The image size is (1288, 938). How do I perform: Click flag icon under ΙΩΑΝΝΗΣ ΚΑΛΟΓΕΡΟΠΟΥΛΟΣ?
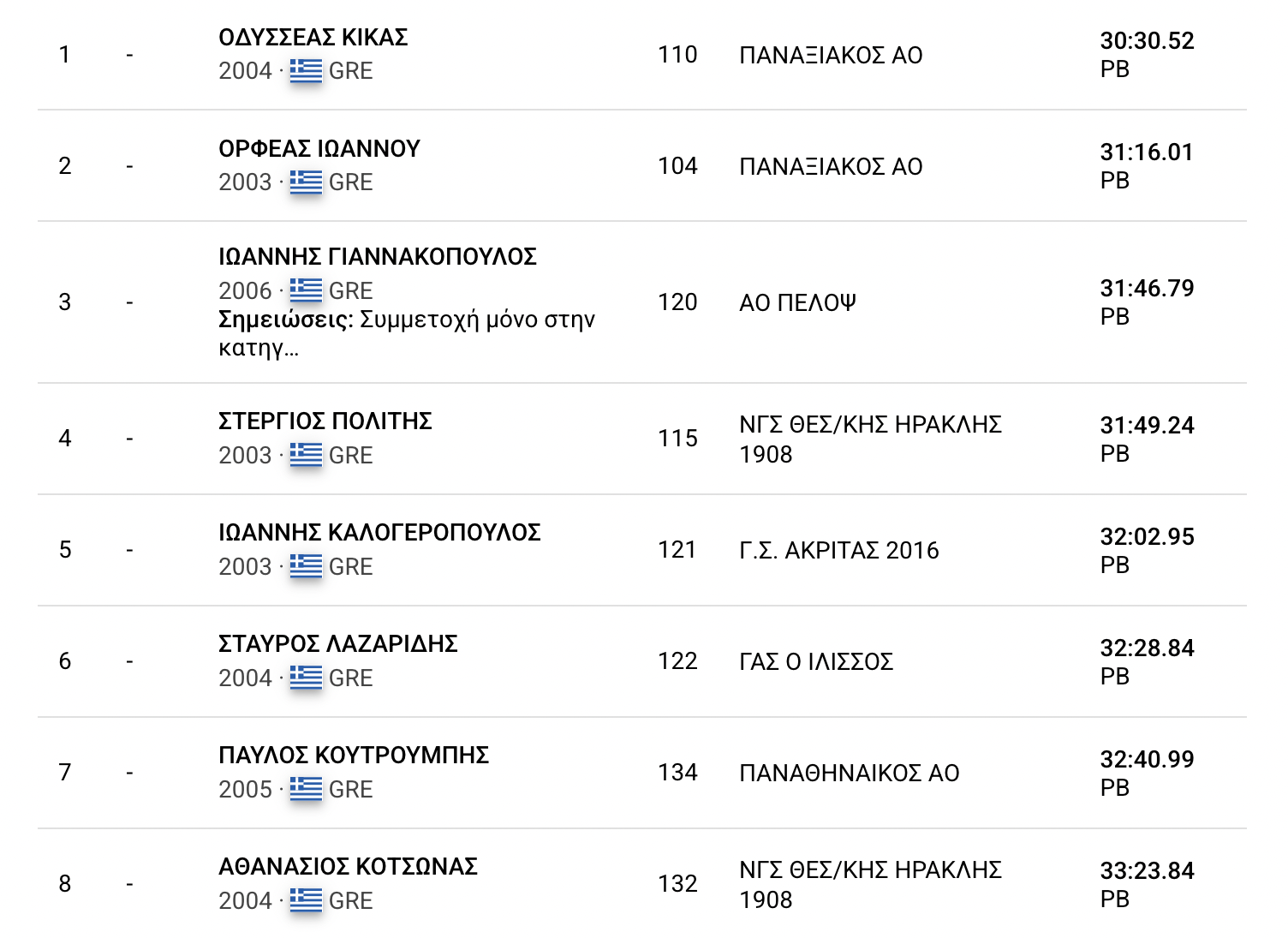click(306, 566)
